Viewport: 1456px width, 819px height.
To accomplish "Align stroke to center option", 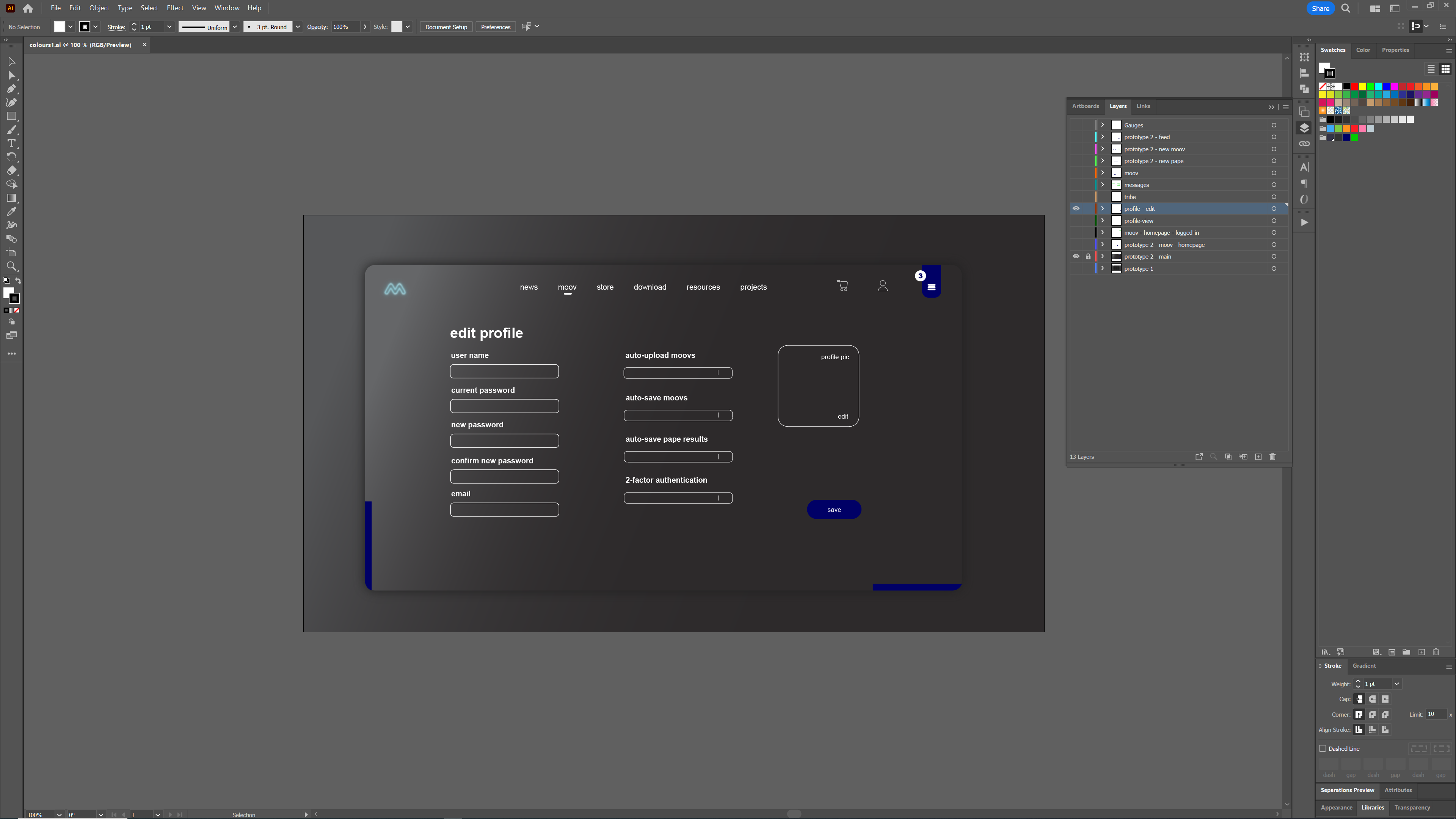I will tap(1359, 730).
